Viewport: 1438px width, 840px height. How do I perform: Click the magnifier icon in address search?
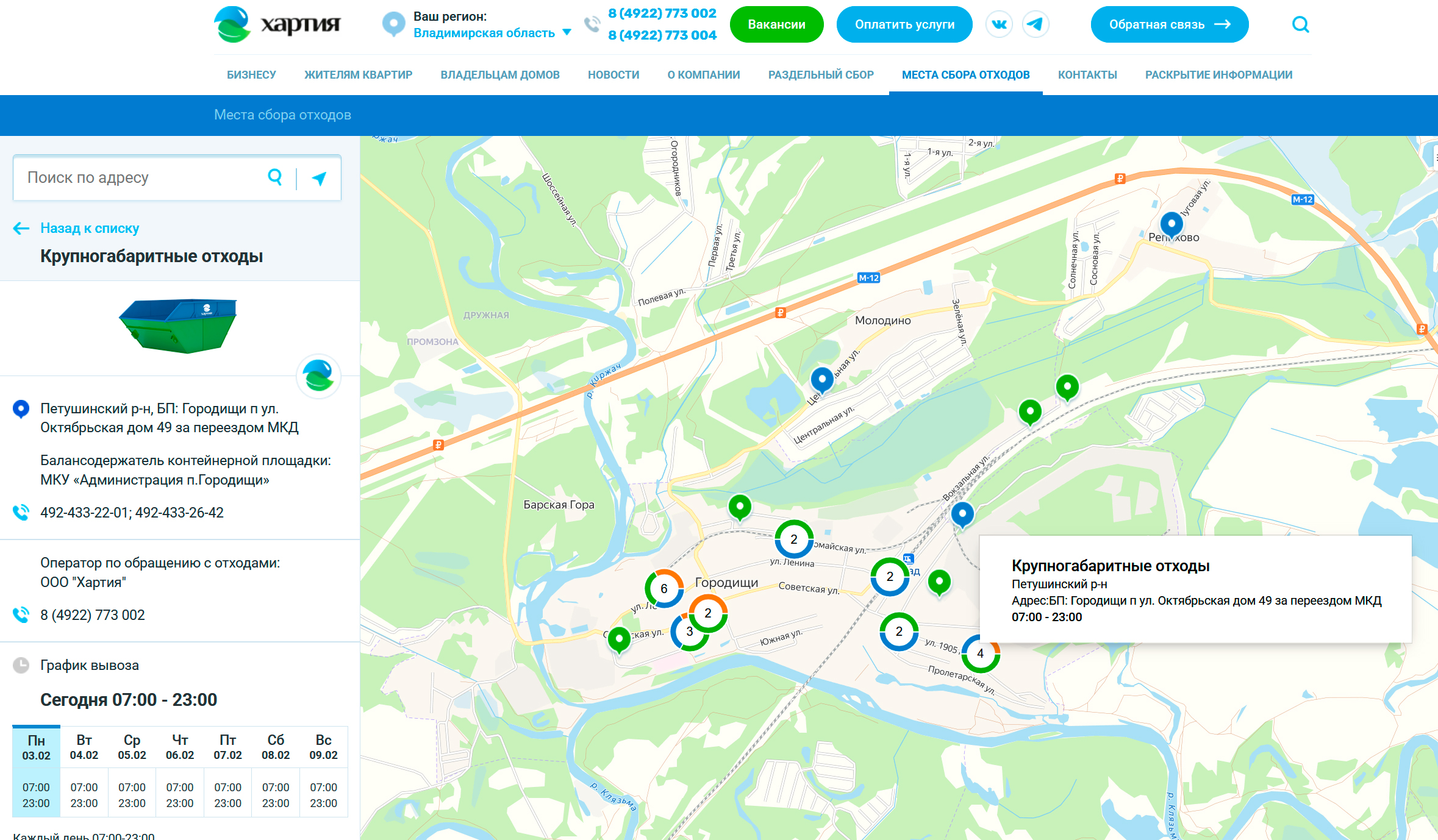(275, 177)
